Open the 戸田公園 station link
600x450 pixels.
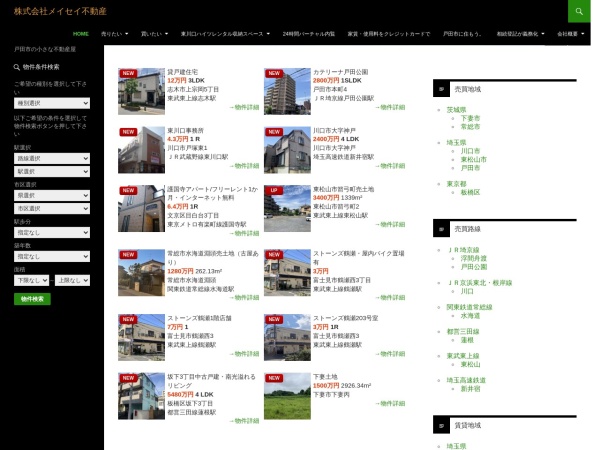[x=473, y=267]
